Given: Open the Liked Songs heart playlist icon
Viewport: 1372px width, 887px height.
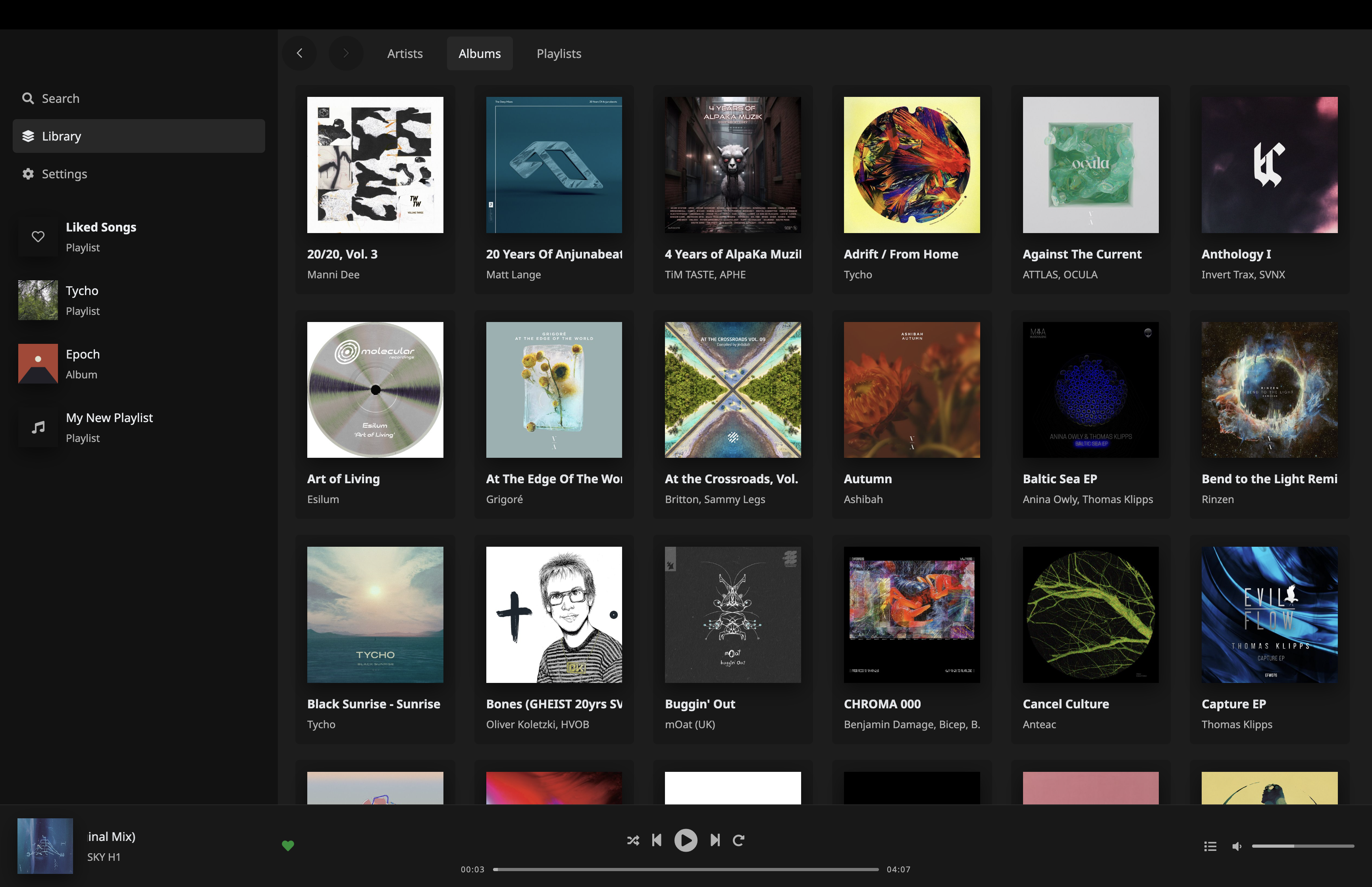Looking at the screenshot, I should [x=37, y=236].
